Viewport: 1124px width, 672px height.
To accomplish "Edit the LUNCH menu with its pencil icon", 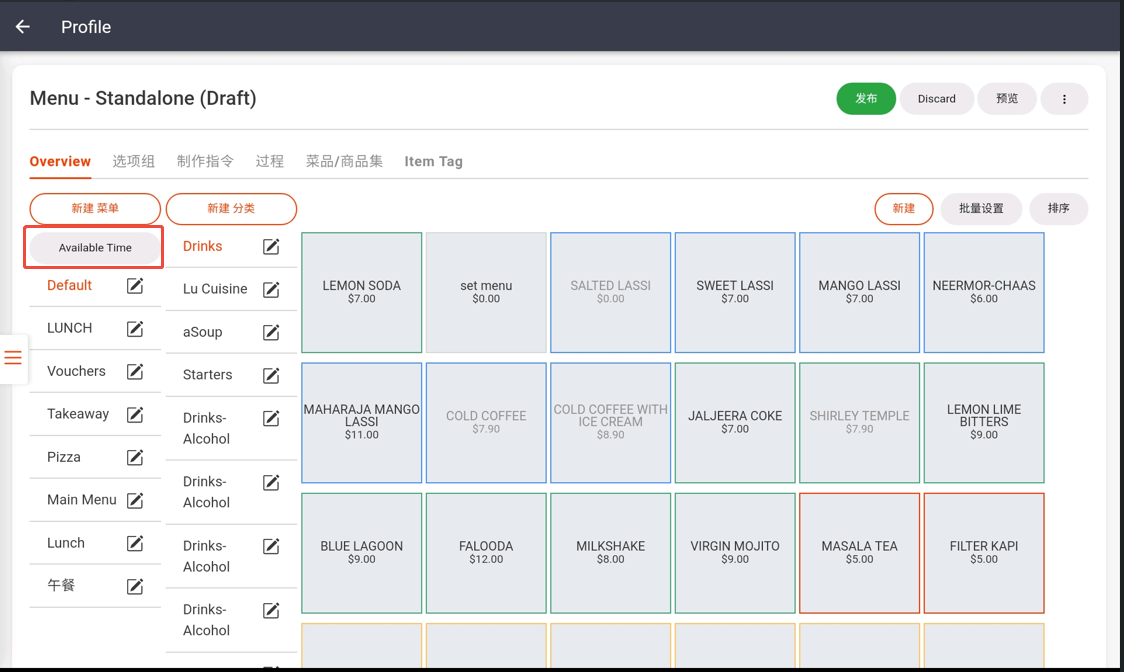I will 135,328.
